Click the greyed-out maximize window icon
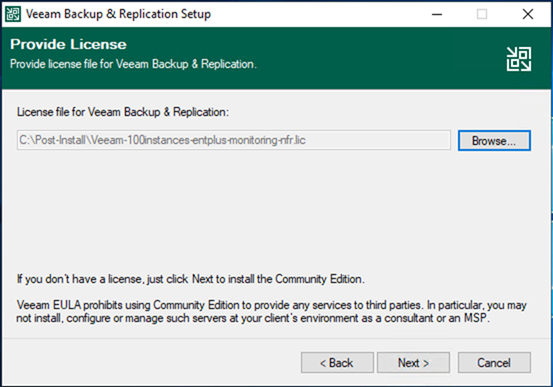This screenshot has width=553, height=387. 482,14
